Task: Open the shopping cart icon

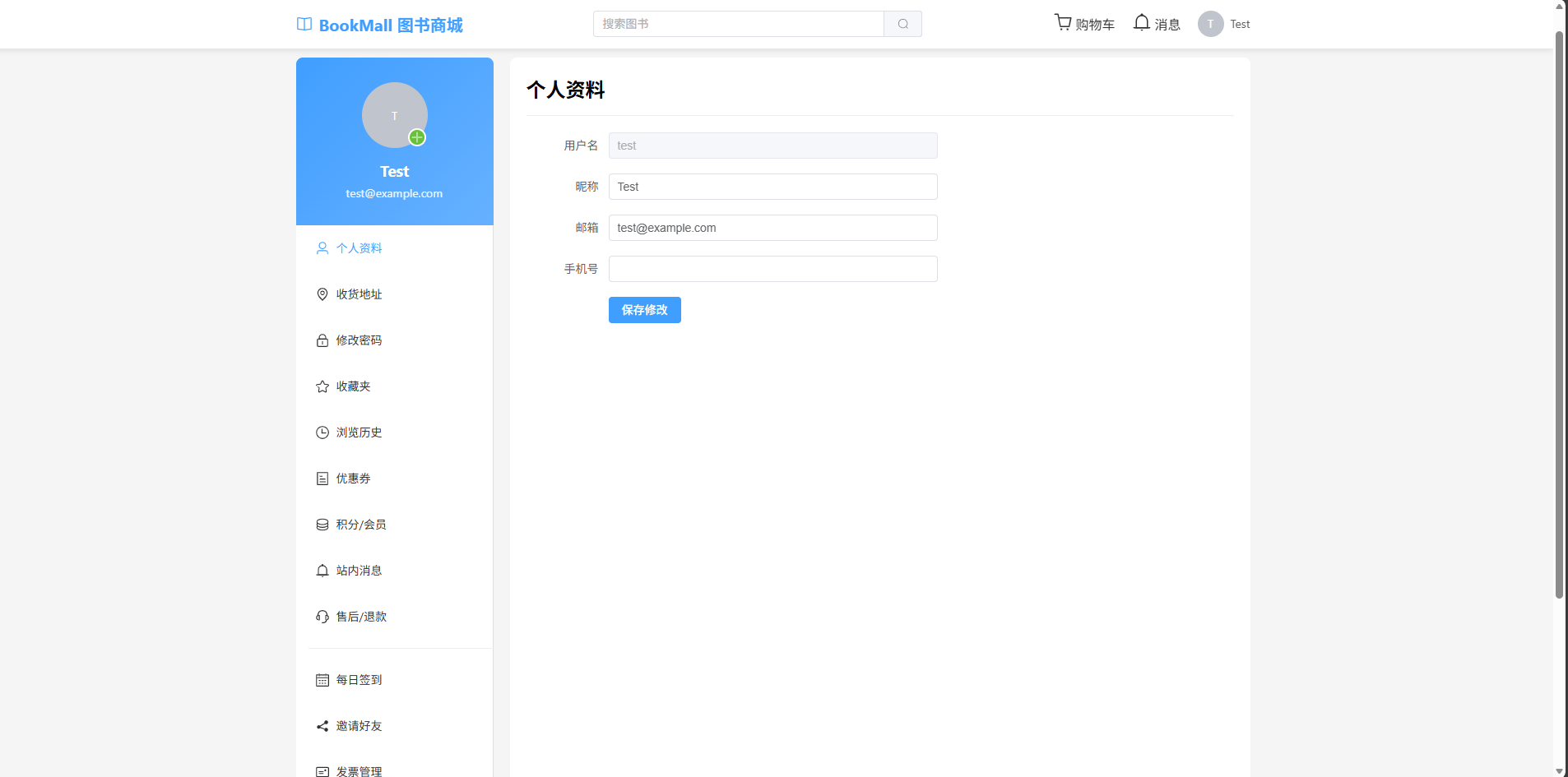Action: (1063, 22)
